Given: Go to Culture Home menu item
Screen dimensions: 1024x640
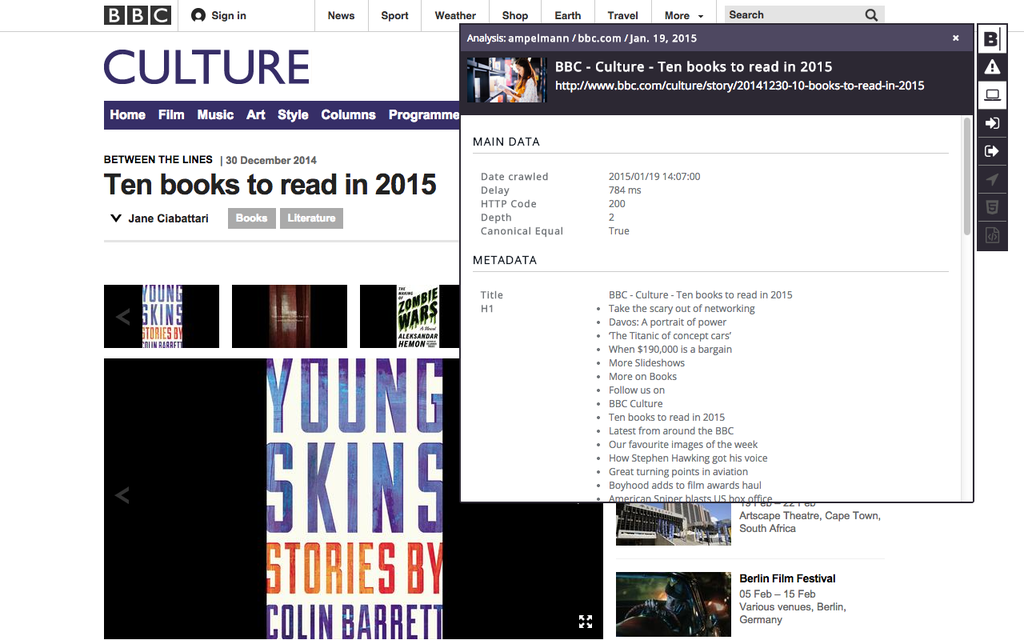Looking at the screenshot, I should point(127,115).
